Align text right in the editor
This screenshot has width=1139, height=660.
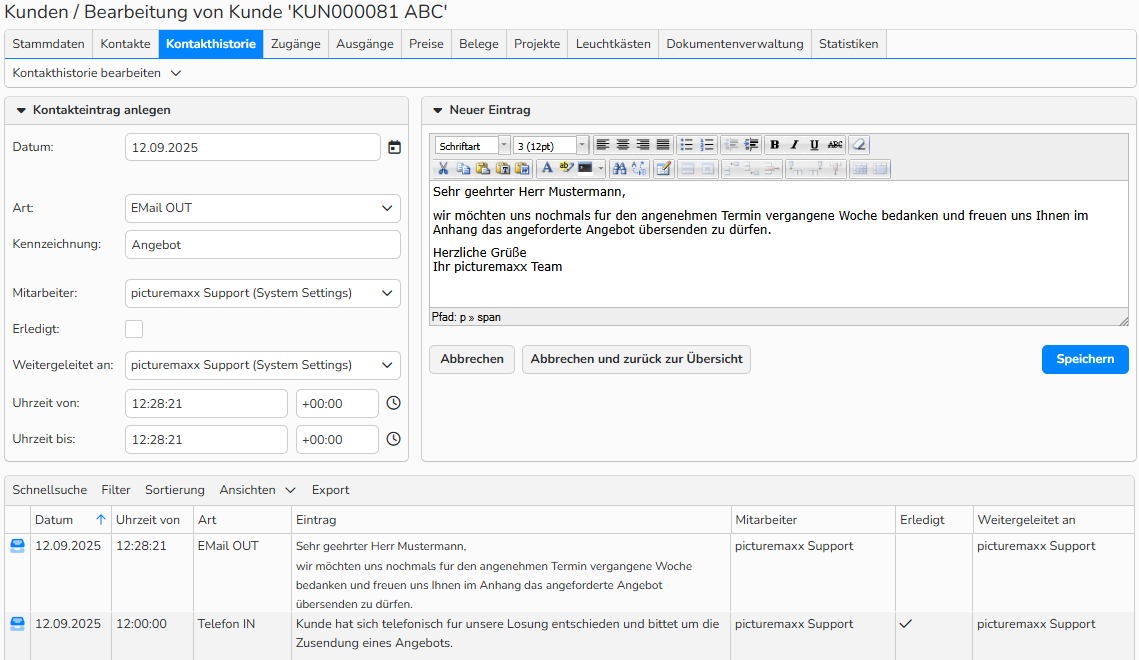click(643, 145)
